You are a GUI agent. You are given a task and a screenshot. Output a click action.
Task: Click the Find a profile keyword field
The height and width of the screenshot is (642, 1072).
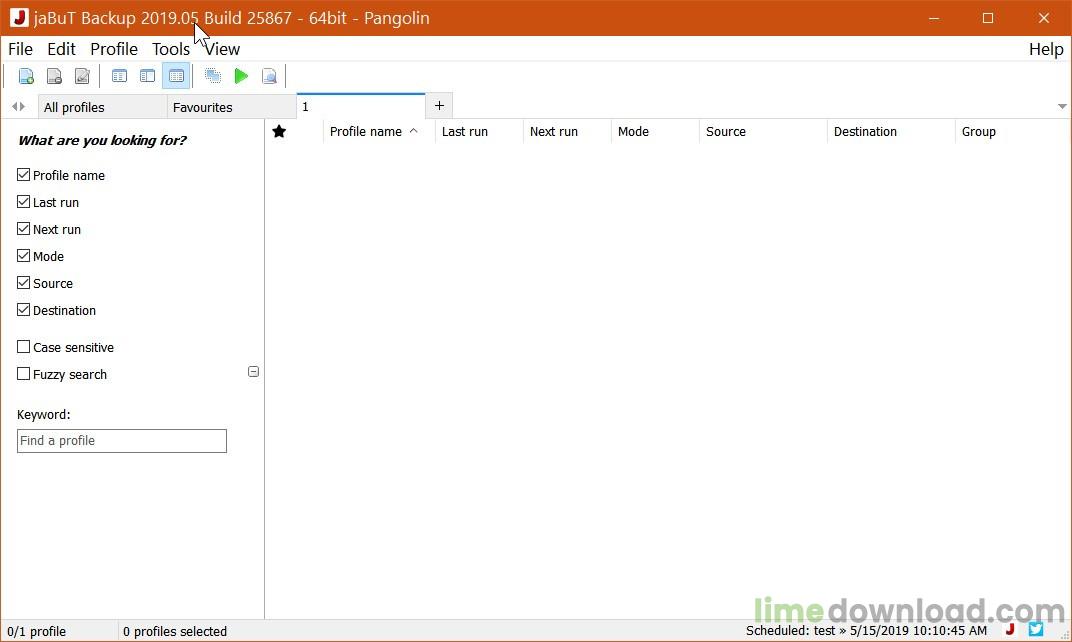(x=122, y=441)
